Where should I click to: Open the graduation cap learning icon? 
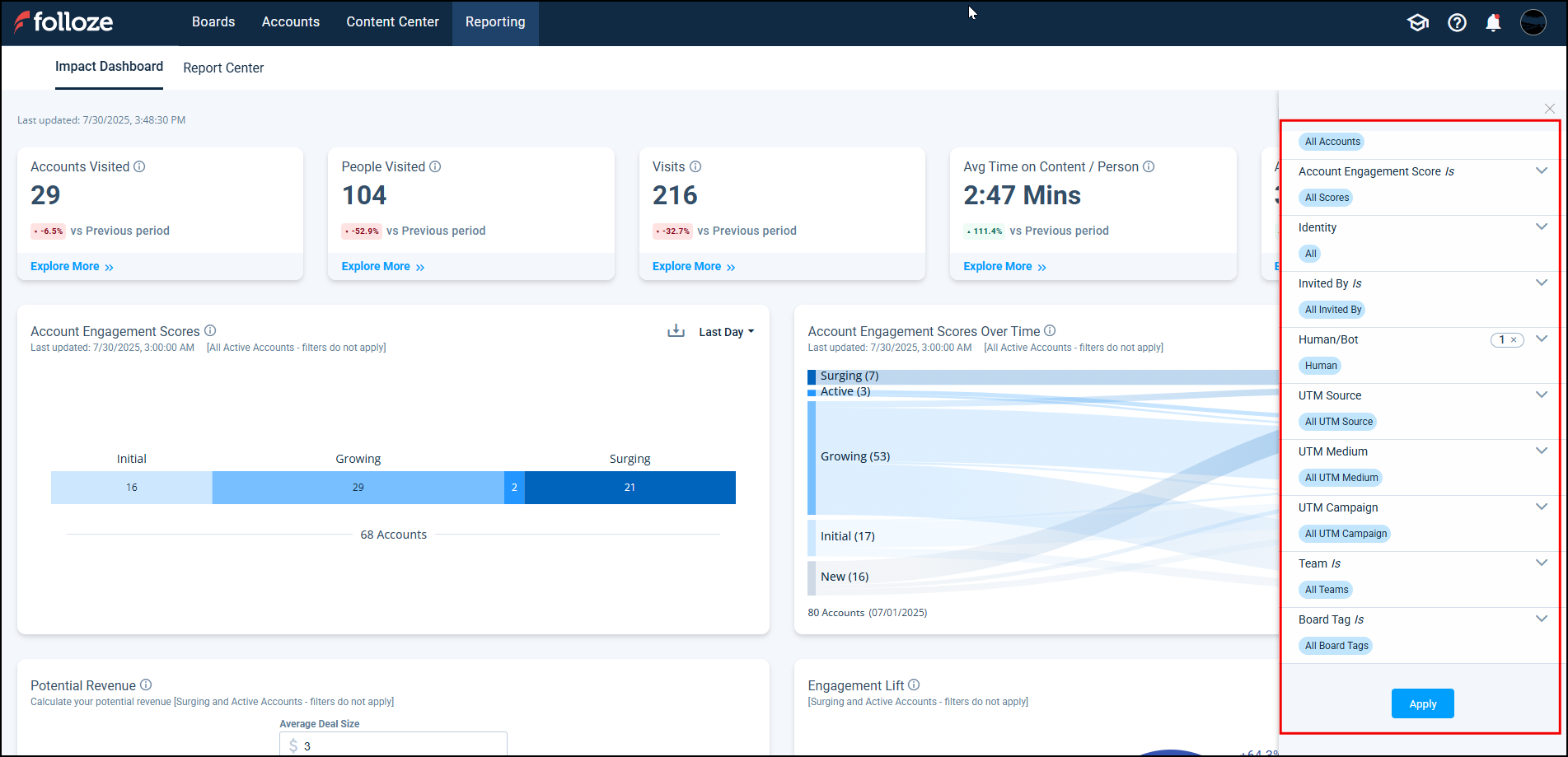tap(1417, 23)
